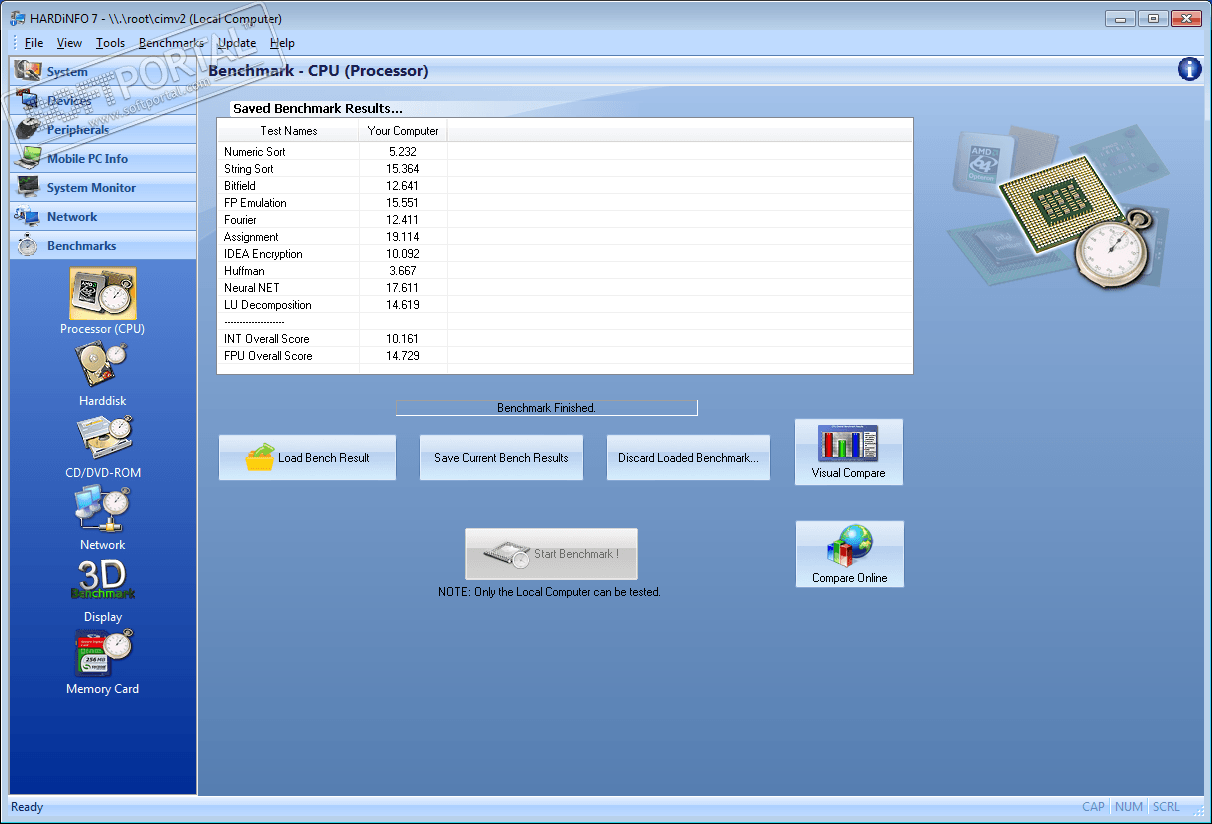This screenshot has height=824, width=1212.
Task: Click the NUM indicator in status bar
Action: coord(1129,807)
